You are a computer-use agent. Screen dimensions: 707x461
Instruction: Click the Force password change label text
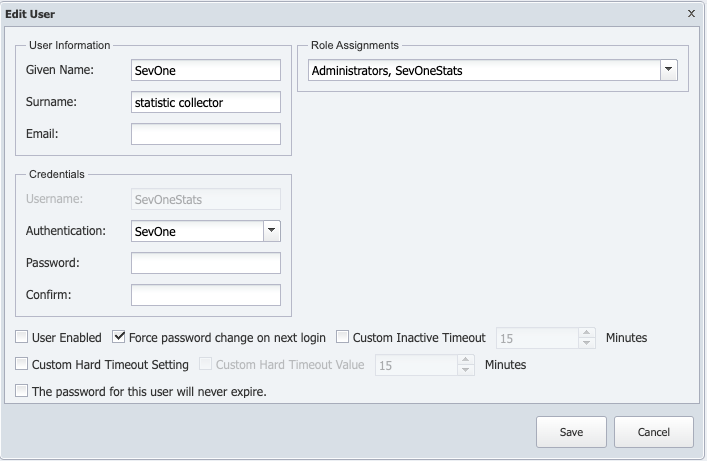(x=227, y=337)
